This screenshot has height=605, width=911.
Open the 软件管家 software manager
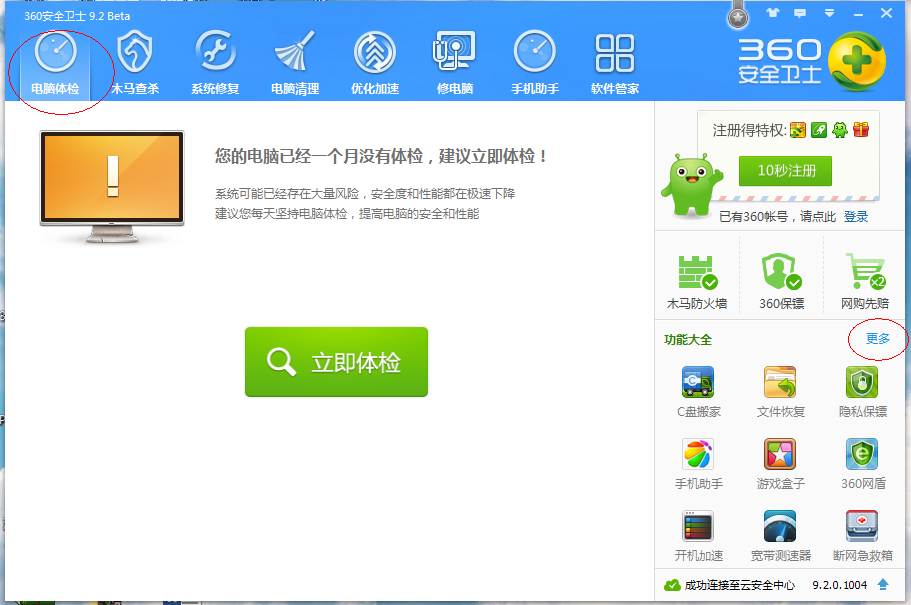[x=615, y=63]
